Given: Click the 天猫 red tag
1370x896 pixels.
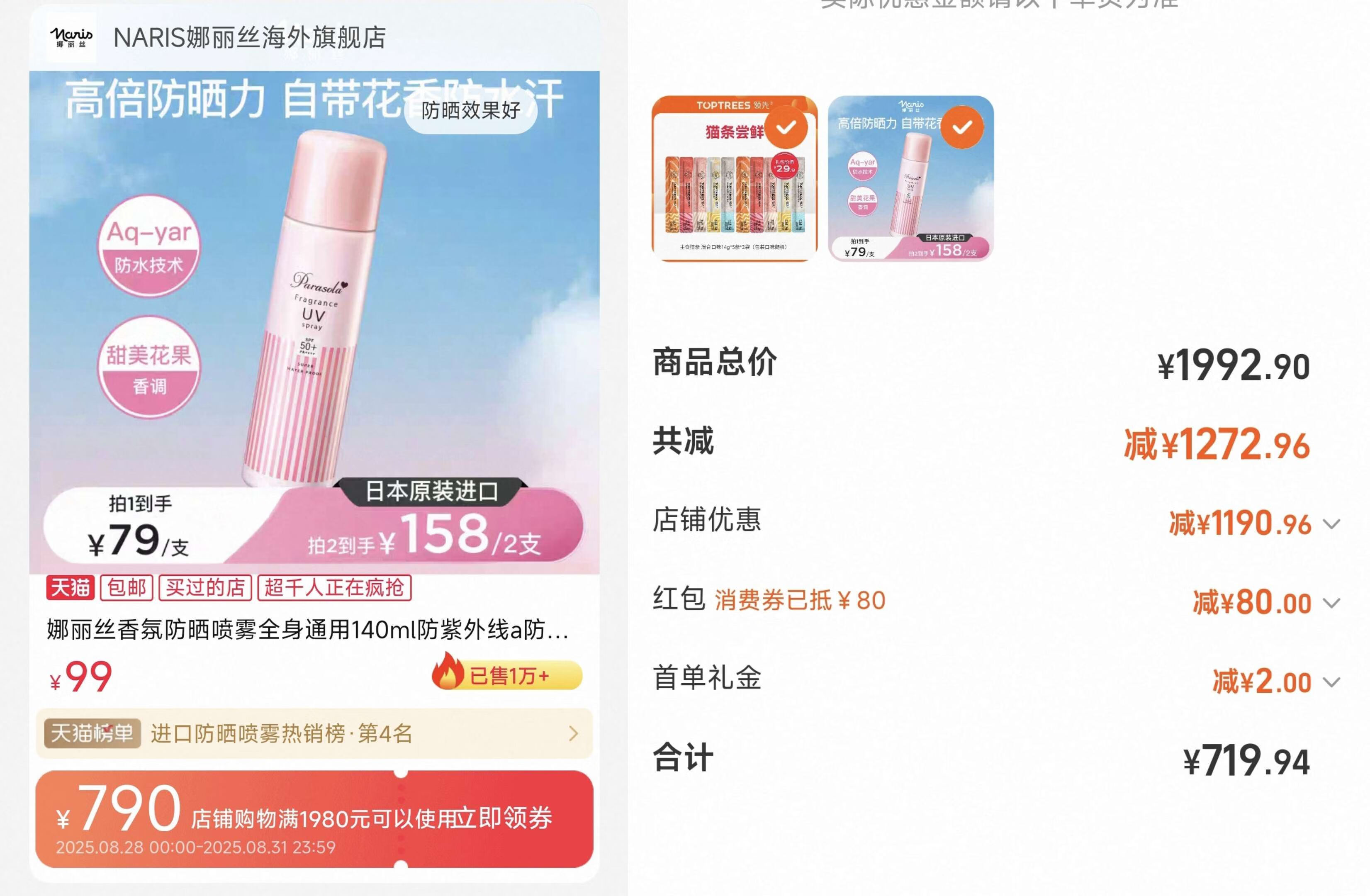Looking at the screenshot, I should coord(70,588).
